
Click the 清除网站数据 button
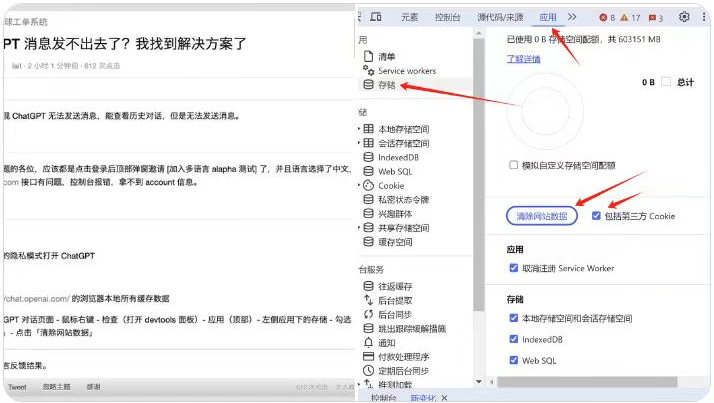pos(541,216)
